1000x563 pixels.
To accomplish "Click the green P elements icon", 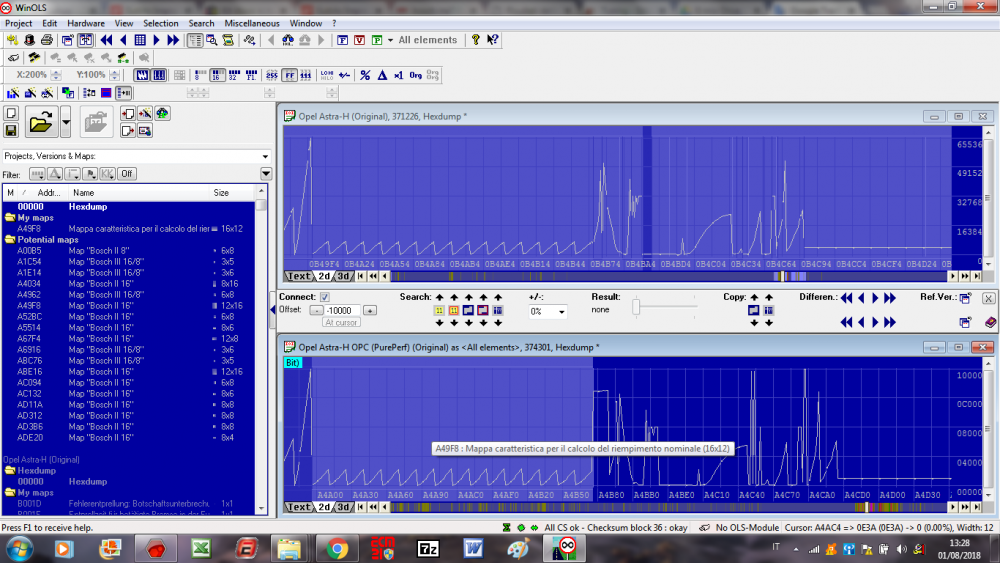I will pos(377,40).
